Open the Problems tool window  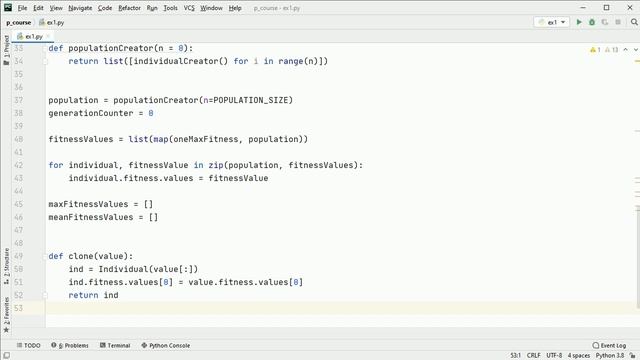70,345
